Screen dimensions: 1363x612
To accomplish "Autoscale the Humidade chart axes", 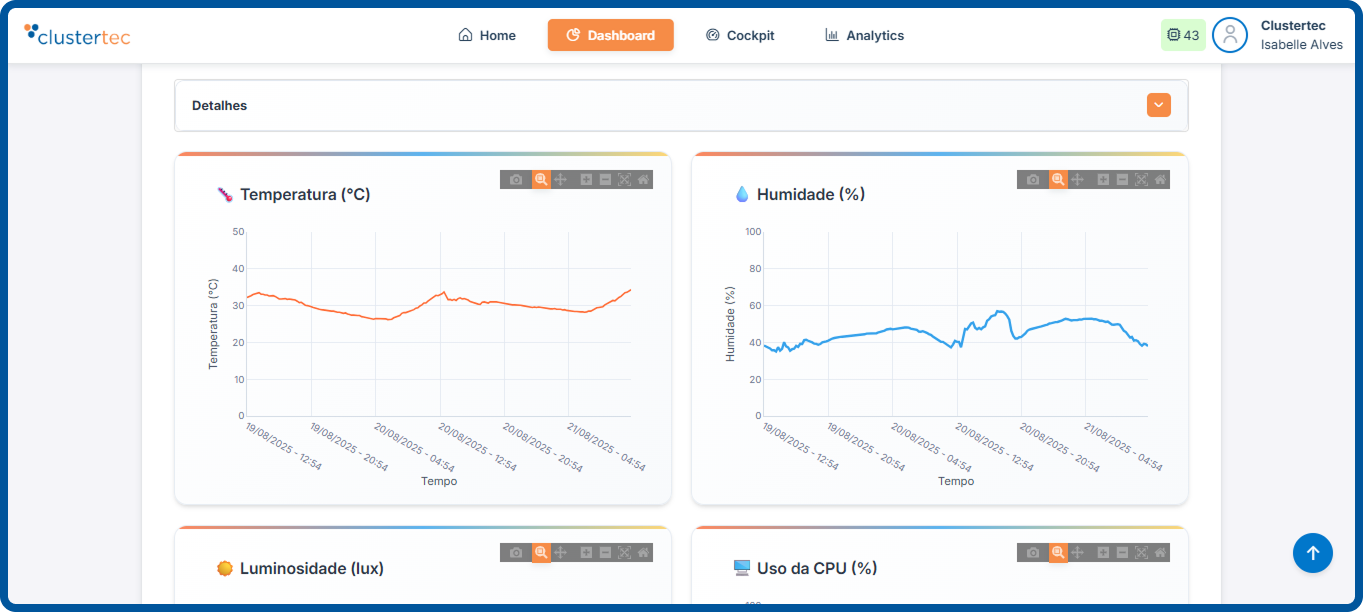I will (x=1143, y=179).
